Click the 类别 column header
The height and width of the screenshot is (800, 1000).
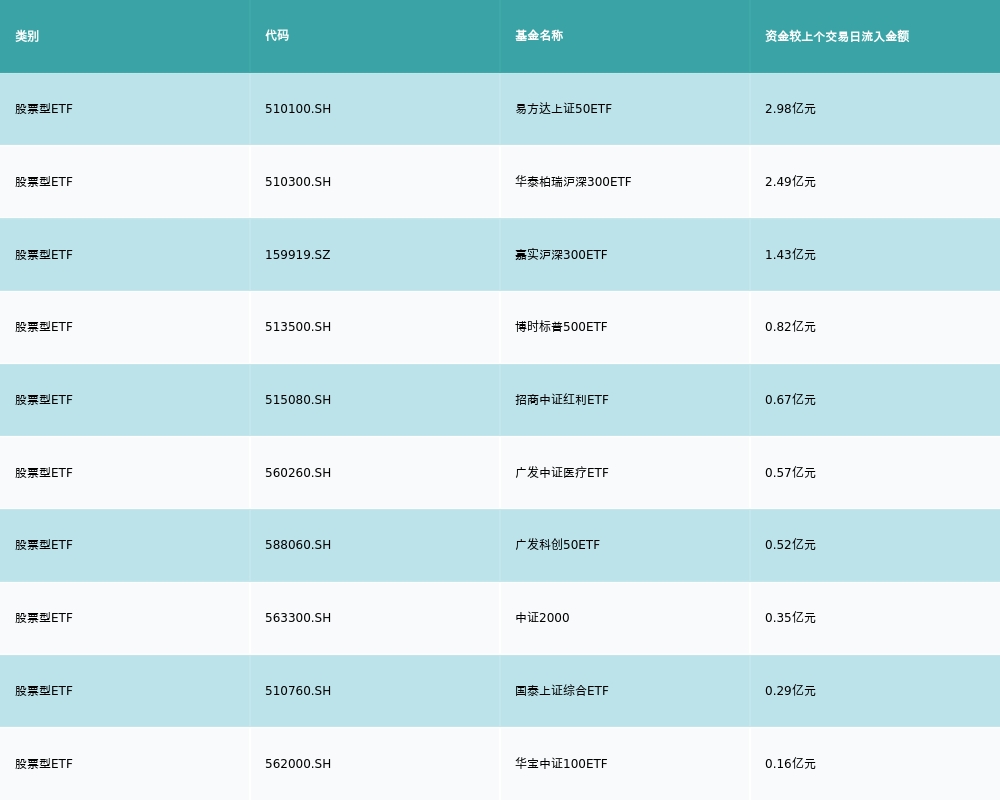click(x=27, y=36)
